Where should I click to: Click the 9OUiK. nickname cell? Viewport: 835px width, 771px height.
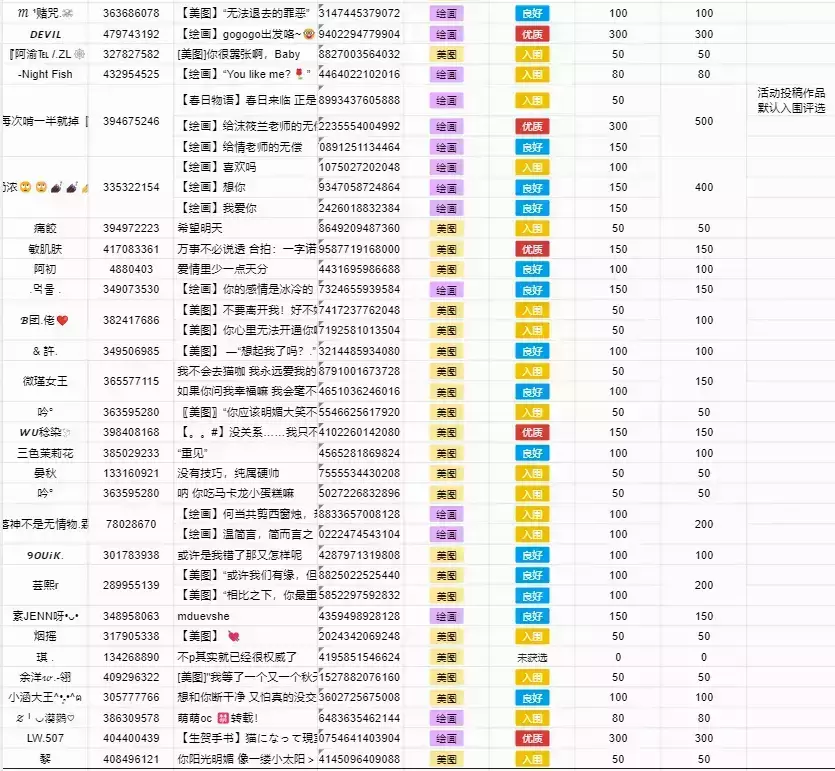(45, 555)
